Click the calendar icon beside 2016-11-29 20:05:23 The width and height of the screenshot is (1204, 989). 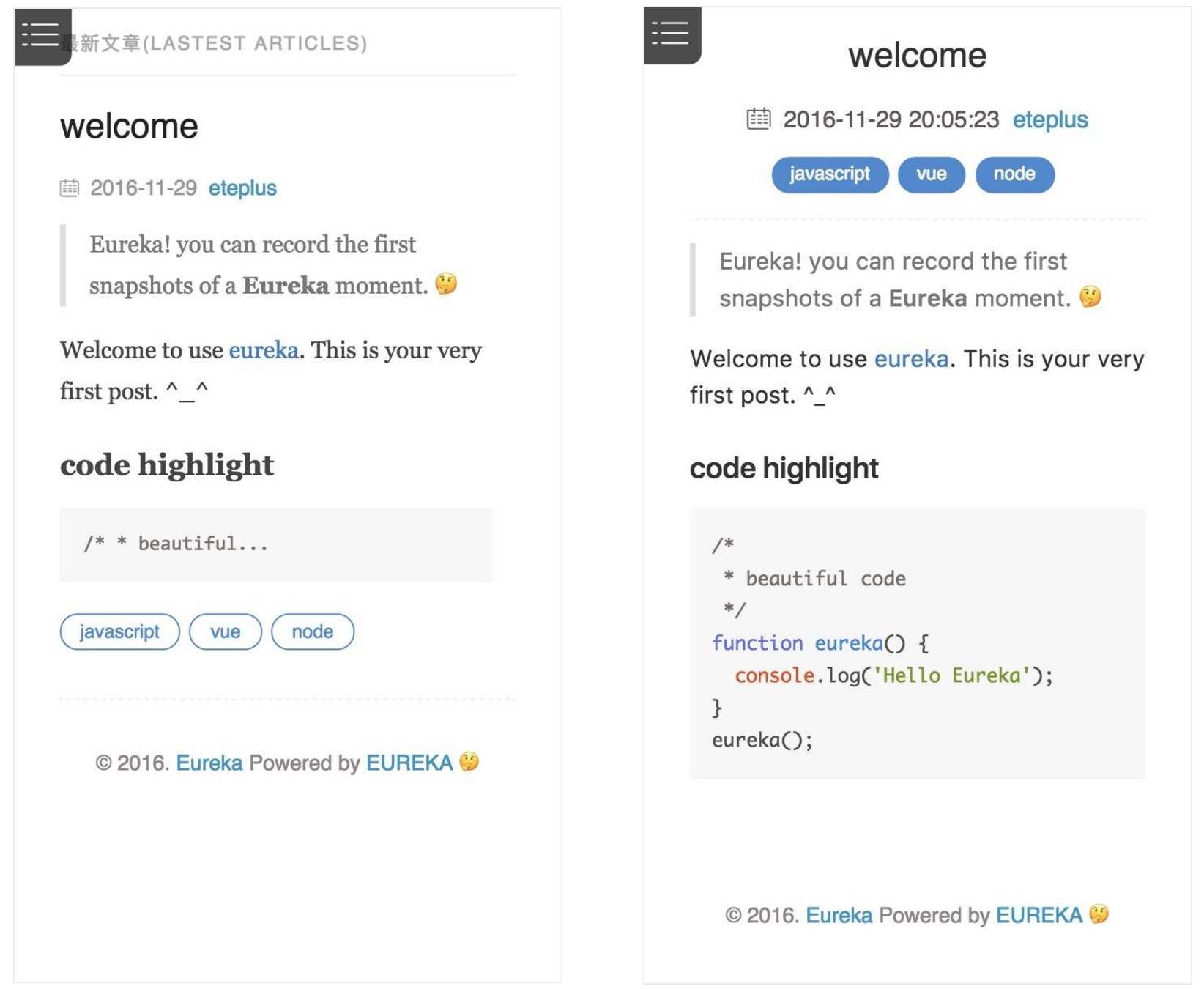(759, 119)
